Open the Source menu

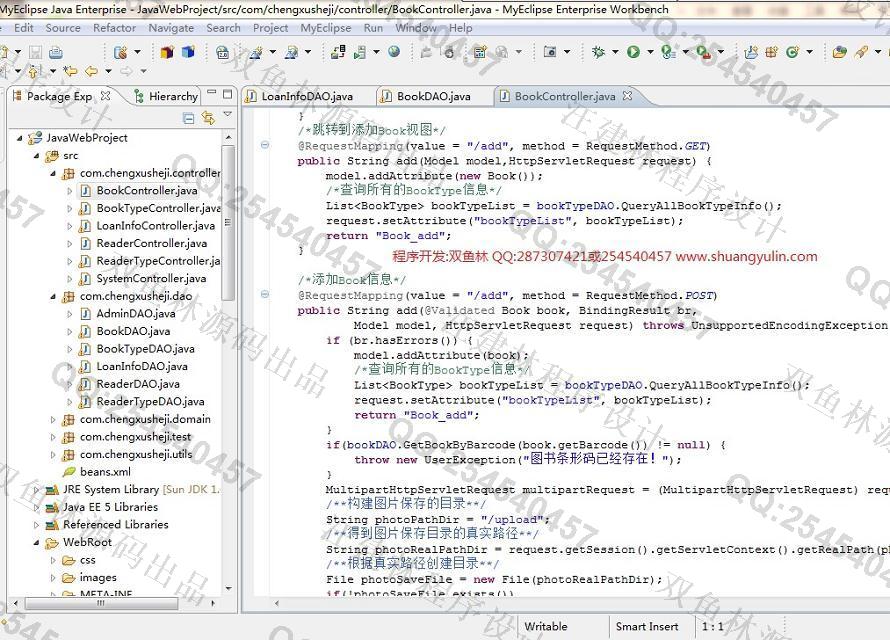63,28
